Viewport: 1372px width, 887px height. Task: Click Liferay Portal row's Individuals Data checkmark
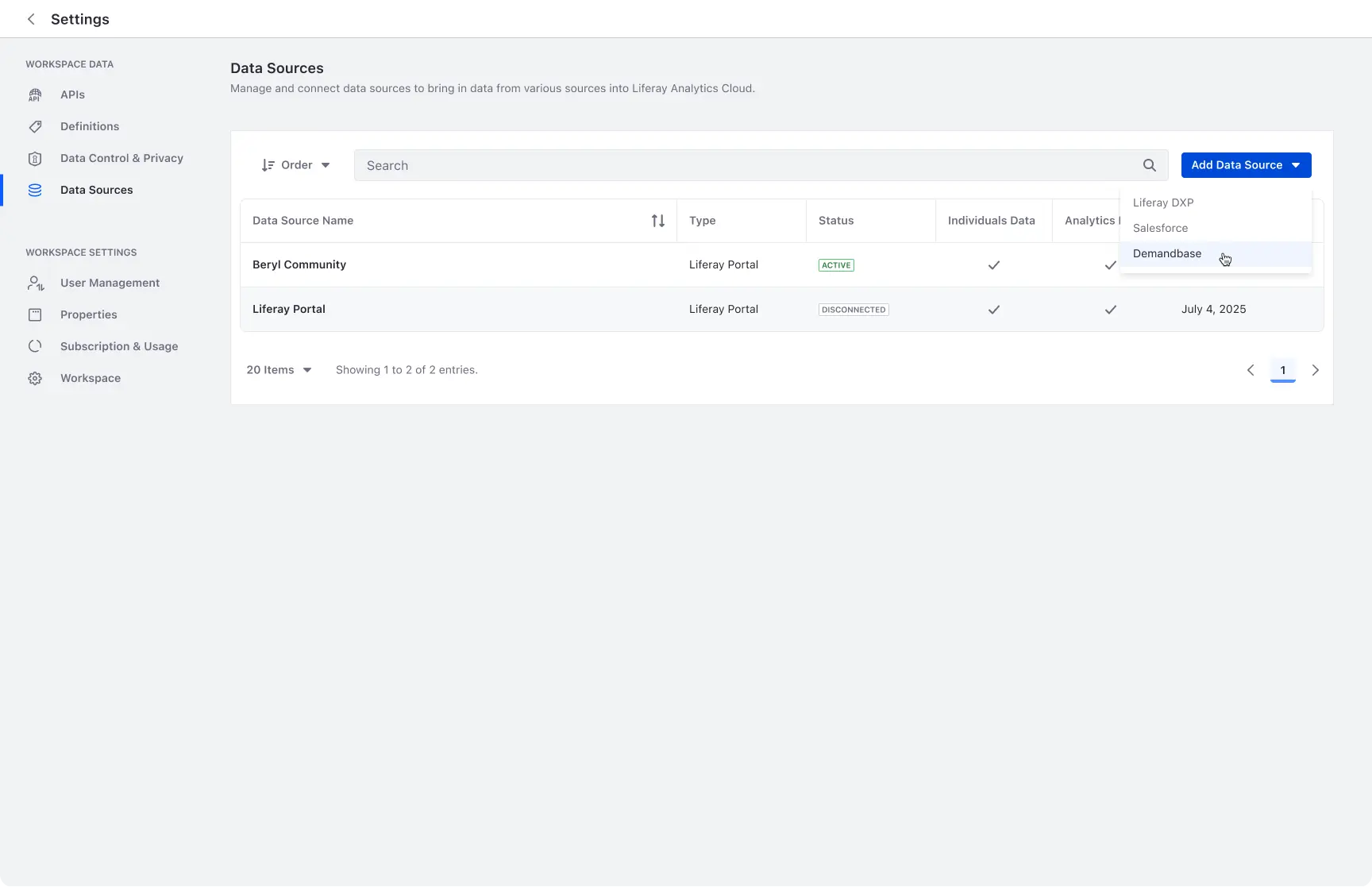tap(994, 310)
